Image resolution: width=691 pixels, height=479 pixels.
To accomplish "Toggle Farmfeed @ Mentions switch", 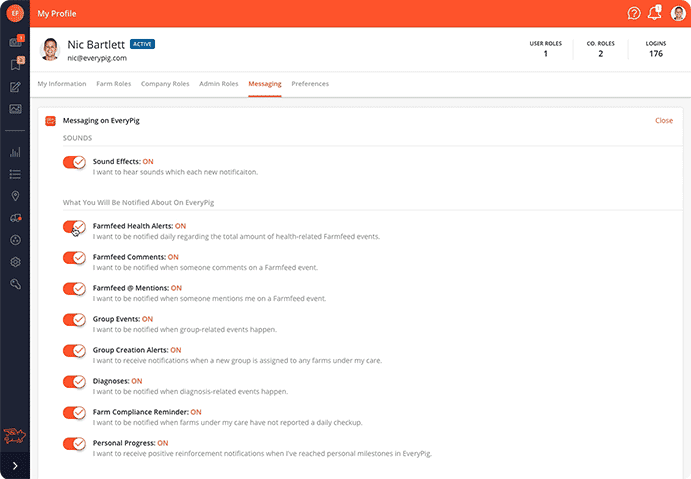I will pyautogui.click(x=74, y=289).
